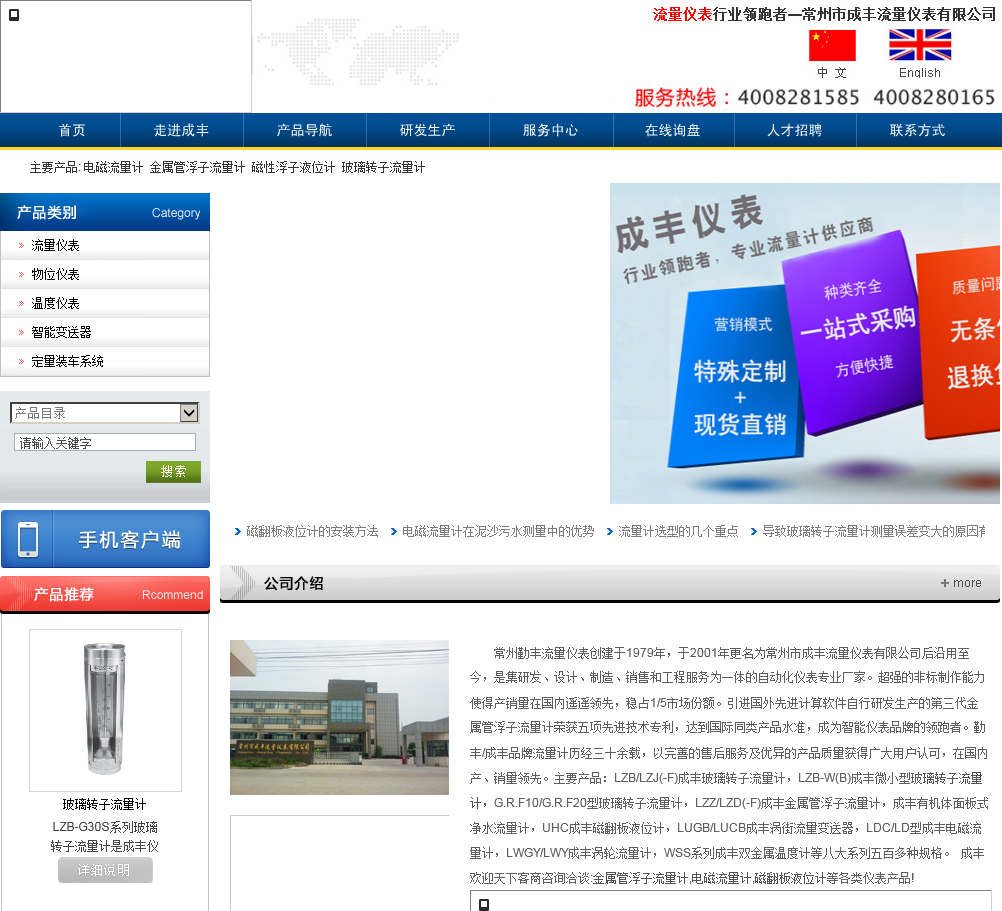Open article 电磁流量计在泥沙污水测量中的优势
Image resolution: width=1002 pixels, height=911 pixels.
point(498,531)
